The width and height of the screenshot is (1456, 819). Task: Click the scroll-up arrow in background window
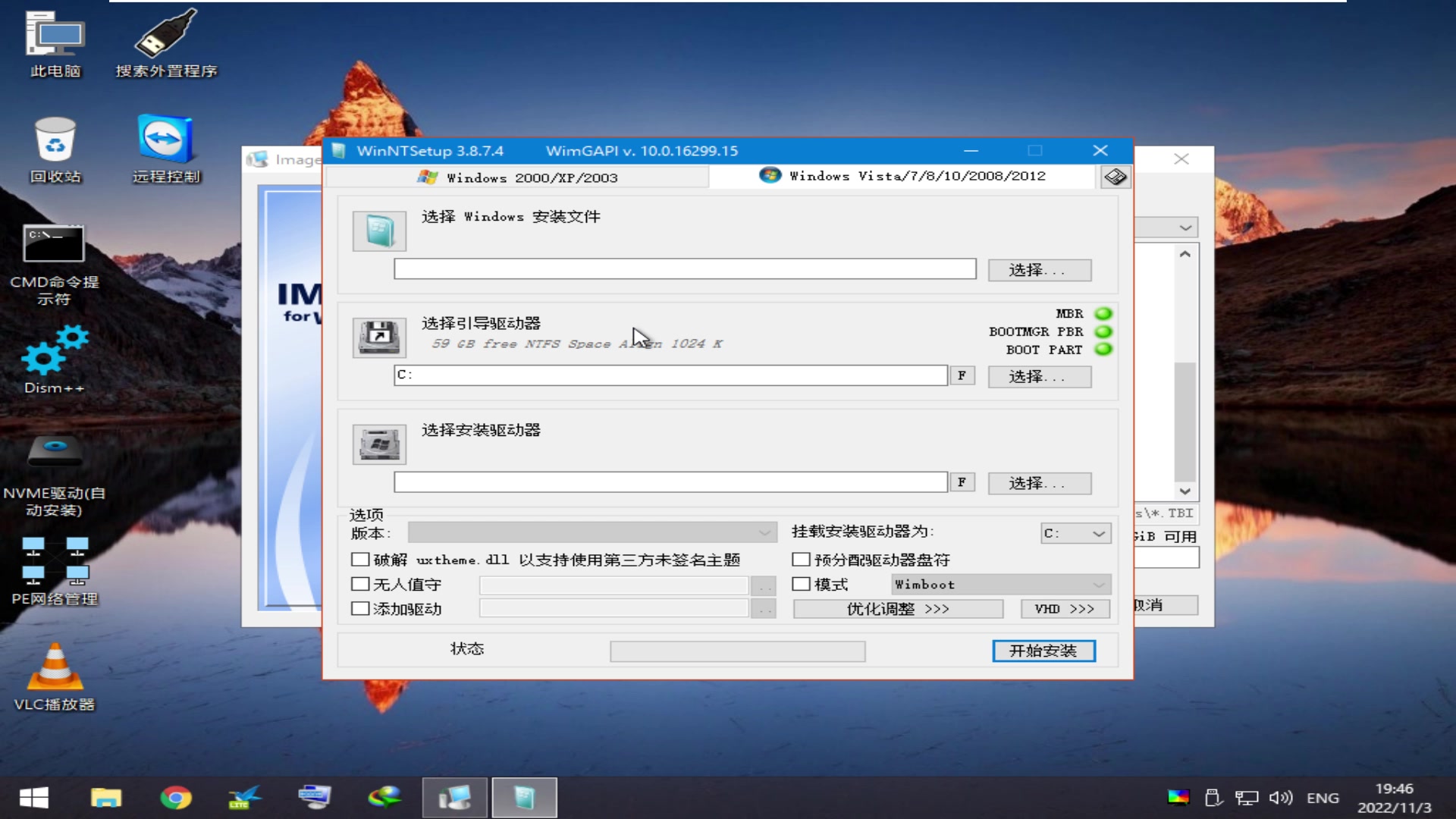click(x=1185, y=255)
